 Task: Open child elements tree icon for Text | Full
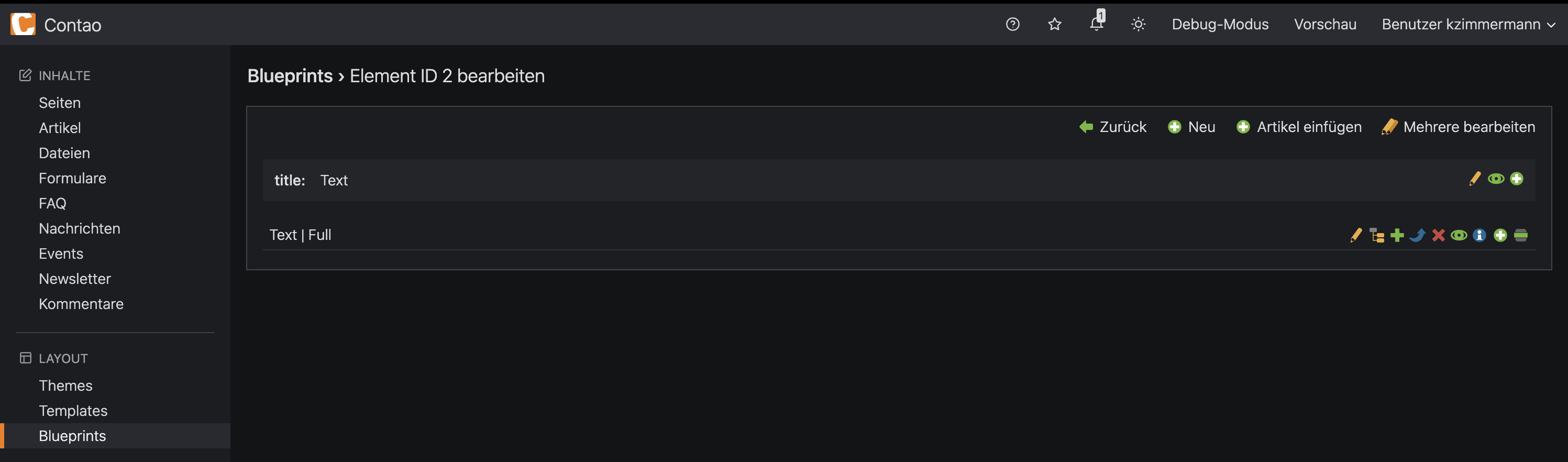[x=1376, y=236]
